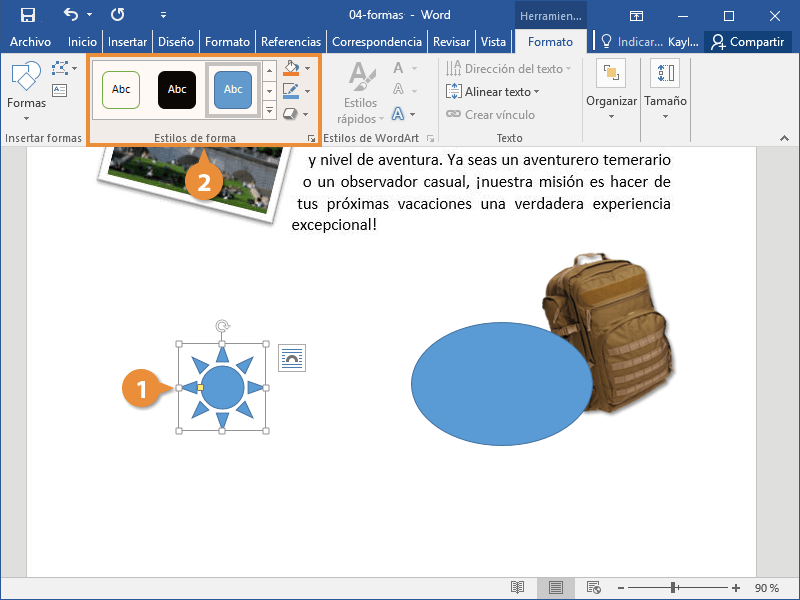The image size is (800, 600).
Task: Click the Draw Text Box icon
Action: [60, 91]
